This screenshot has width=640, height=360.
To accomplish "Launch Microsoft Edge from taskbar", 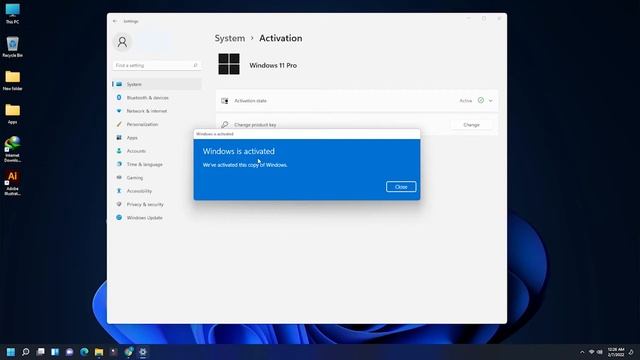I will (84, 352).
